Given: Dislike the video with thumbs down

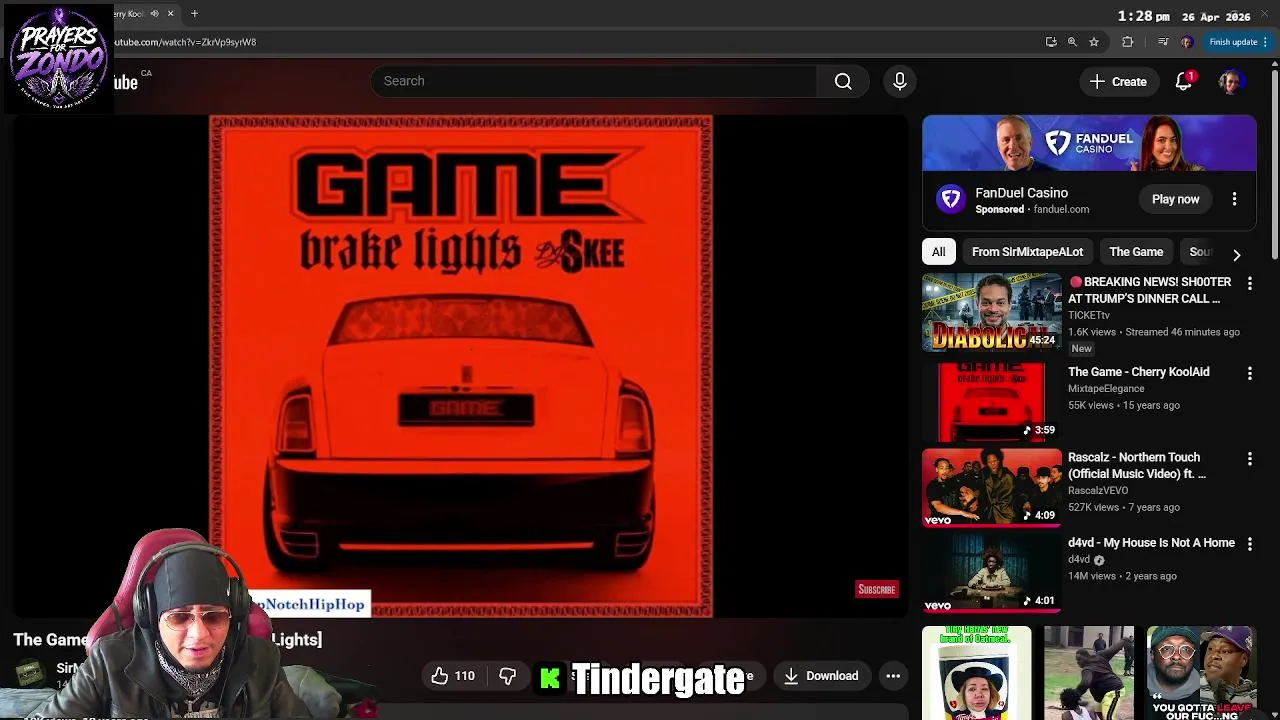Looking at the screenshot, I should coord(507,676).
